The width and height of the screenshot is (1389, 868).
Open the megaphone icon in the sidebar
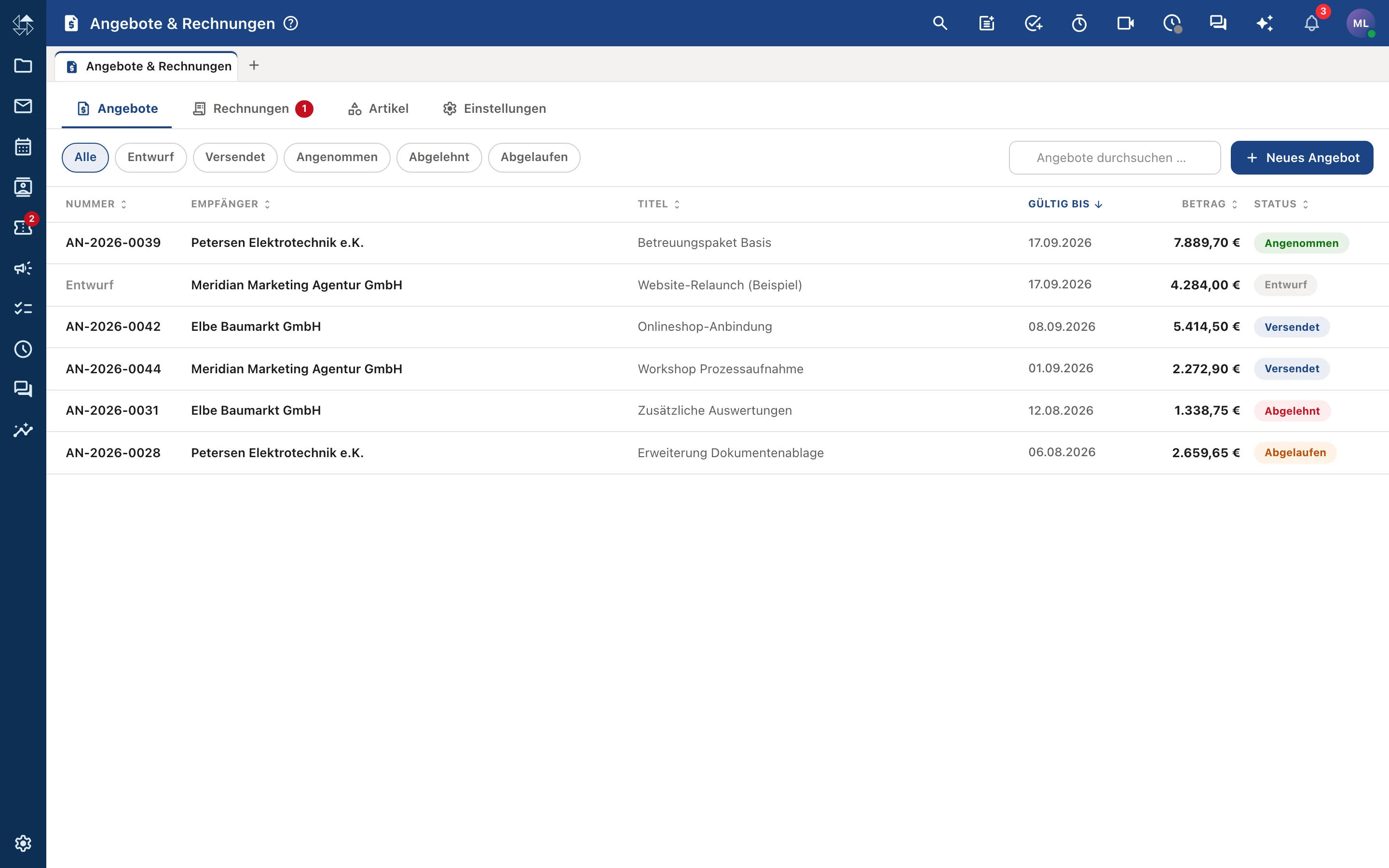tap(23, 268)
